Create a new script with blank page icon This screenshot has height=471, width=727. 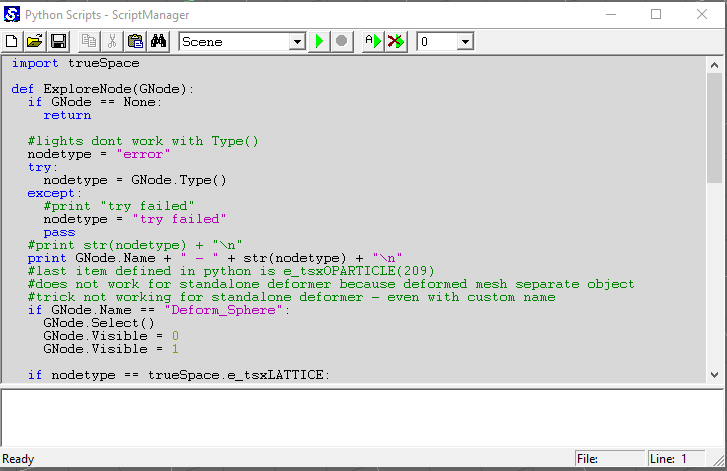tap(12, 42)
